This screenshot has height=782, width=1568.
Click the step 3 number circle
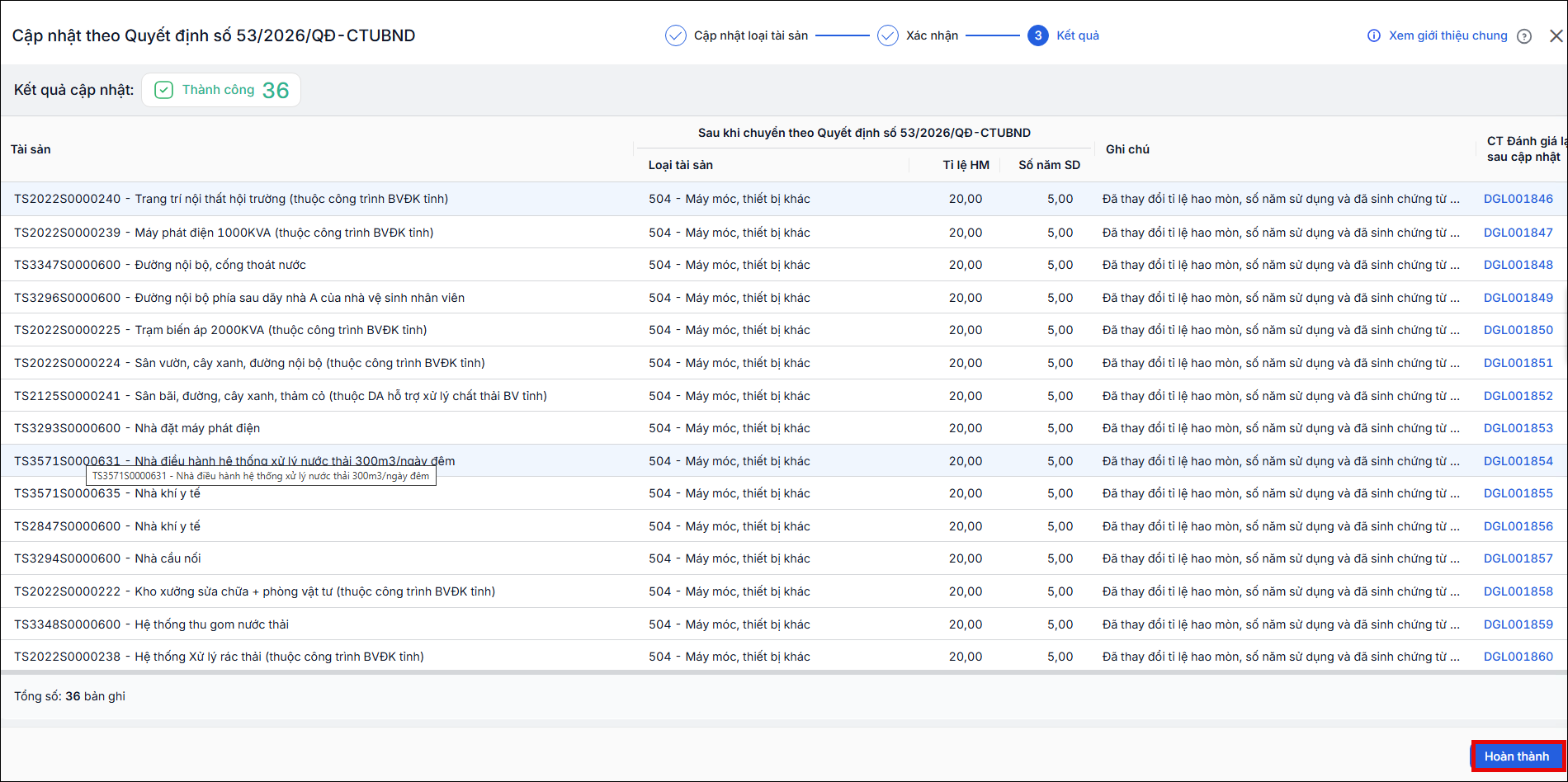(x=1038, y=35)
